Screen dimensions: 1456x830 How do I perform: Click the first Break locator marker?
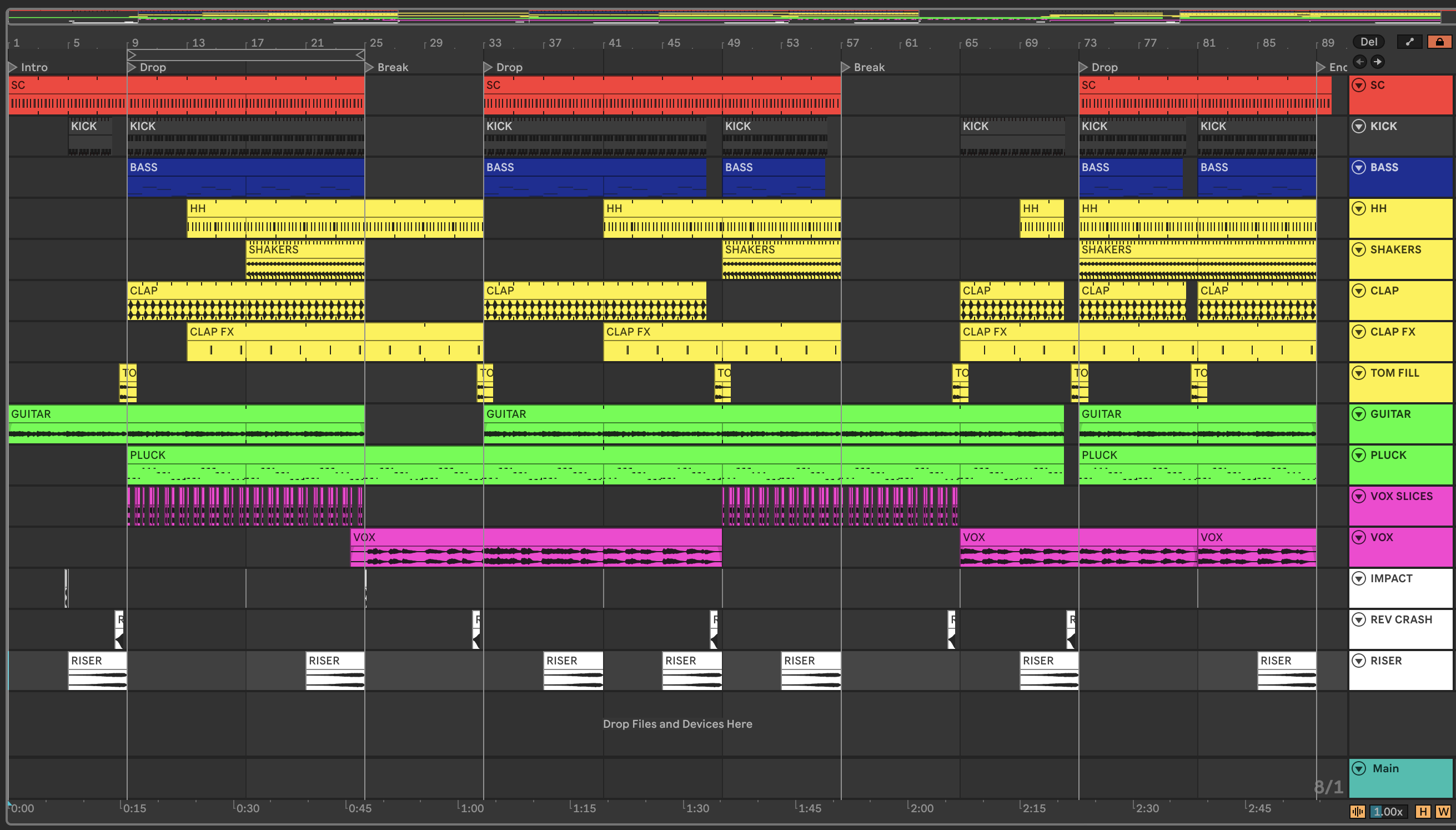[369, 67]
